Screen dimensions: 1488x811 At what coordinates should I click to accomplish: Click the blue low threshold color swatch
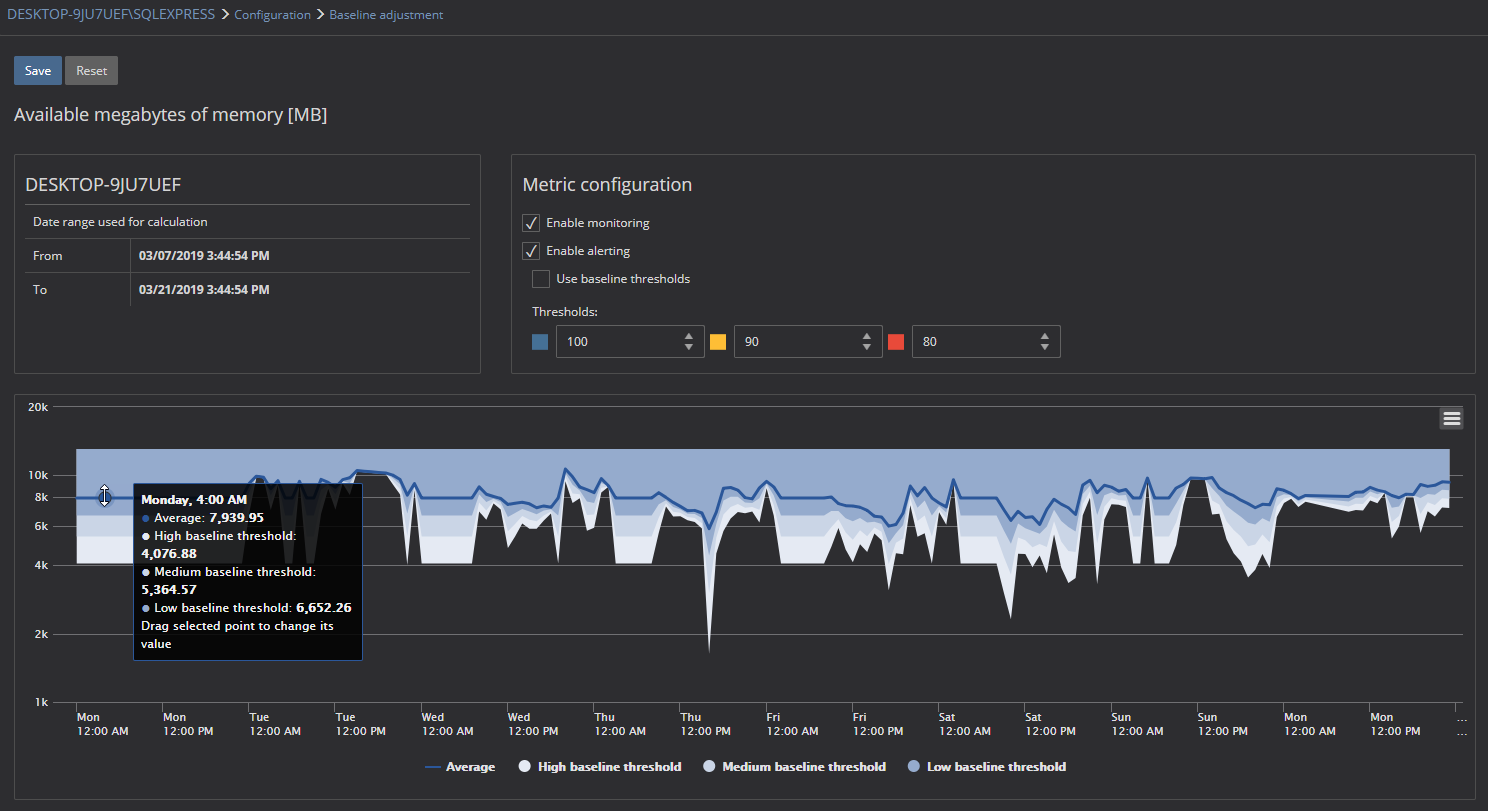click(x=540, y=342)
